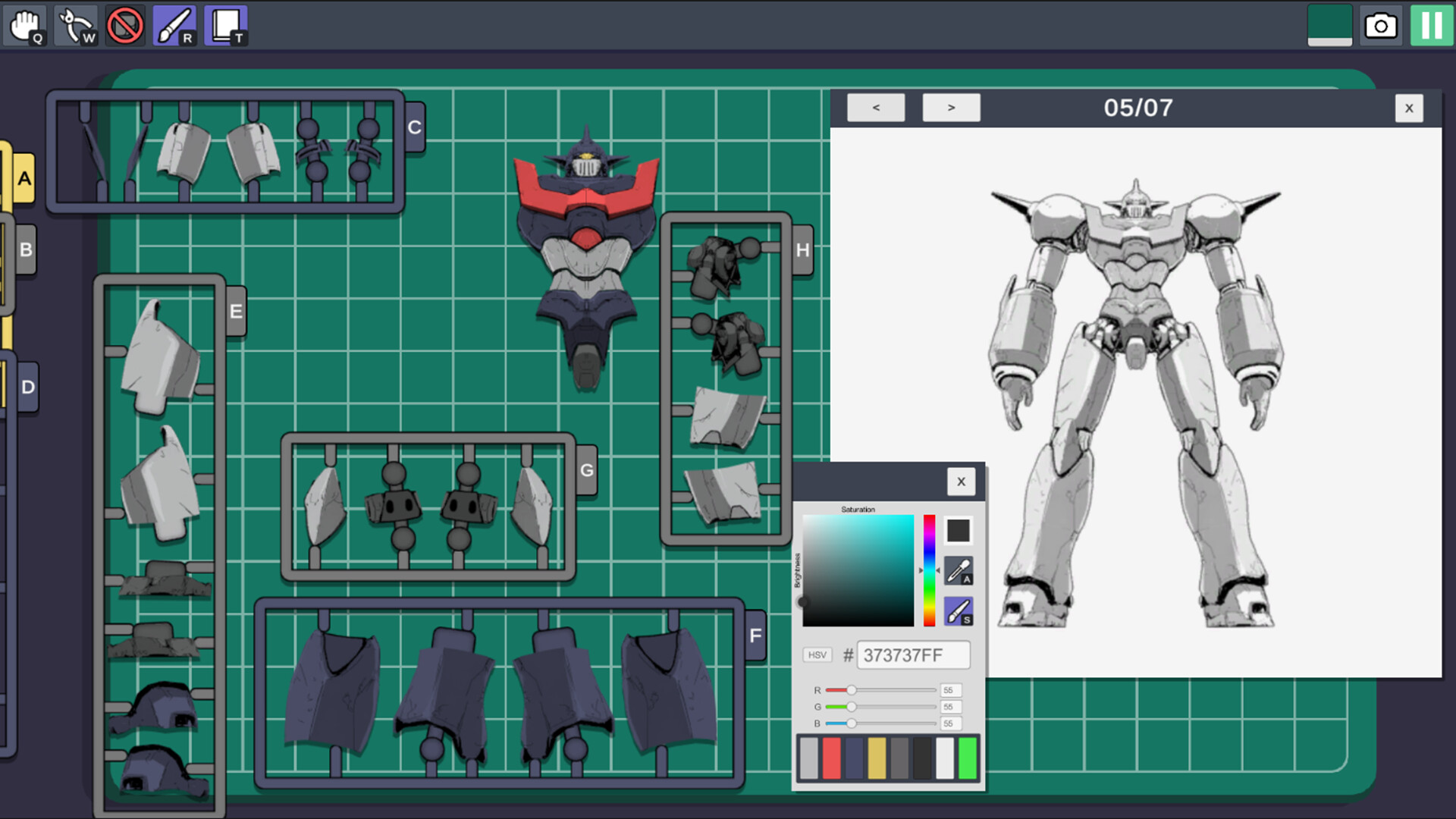Switch color input mode via HSV button
This screenshot has width=1456, height=819.
pos(817,654)
